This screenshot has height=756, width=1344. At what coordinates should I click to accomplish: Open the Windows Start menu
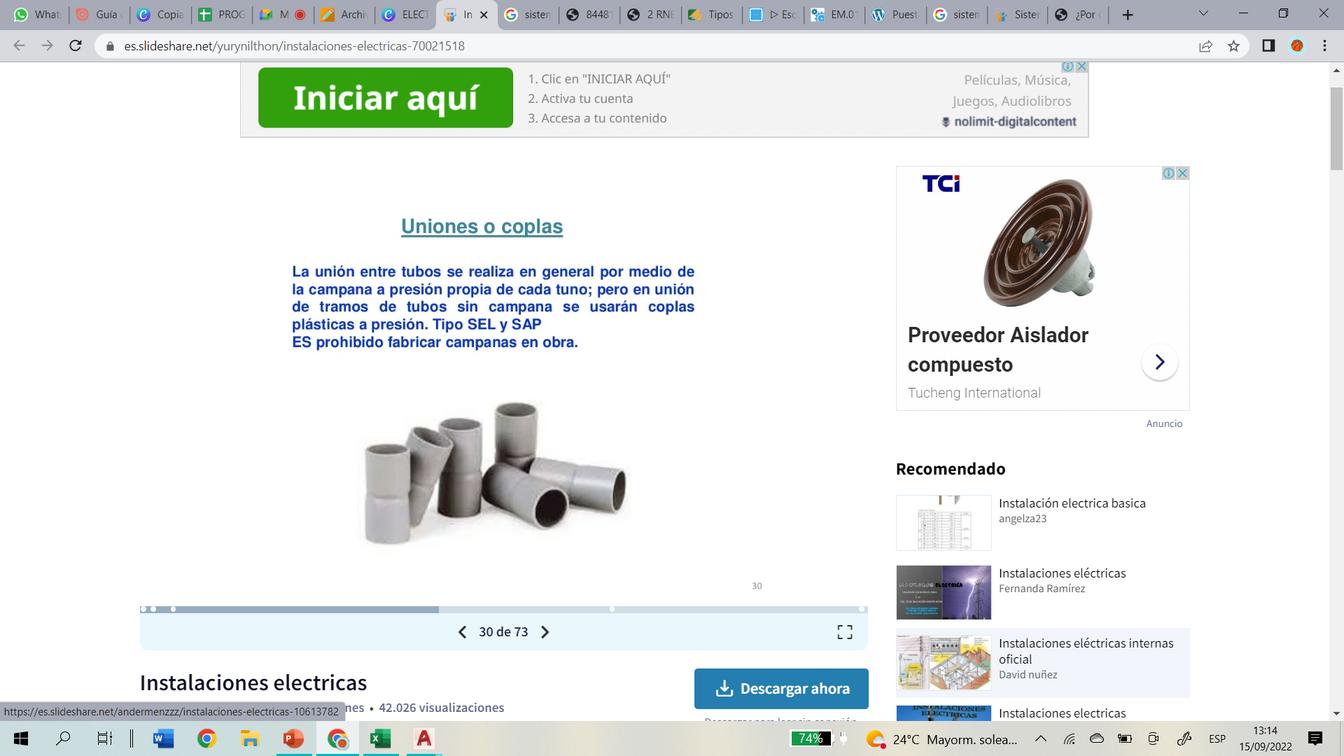point(20,739)
